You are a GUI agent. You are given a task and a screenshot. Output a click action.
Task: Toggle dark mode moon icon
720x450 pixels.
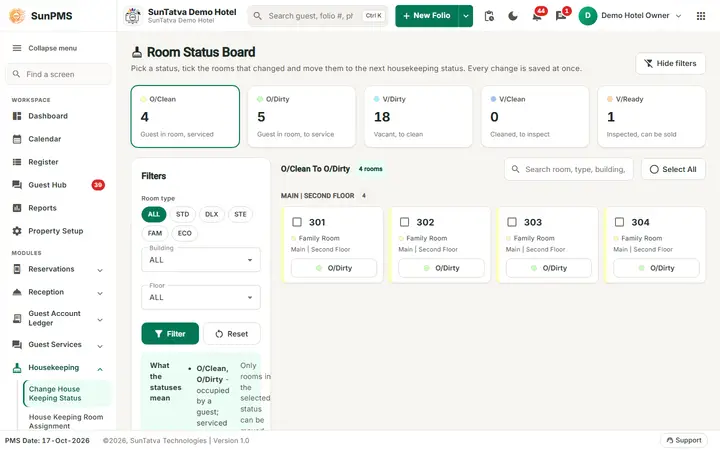513,16
